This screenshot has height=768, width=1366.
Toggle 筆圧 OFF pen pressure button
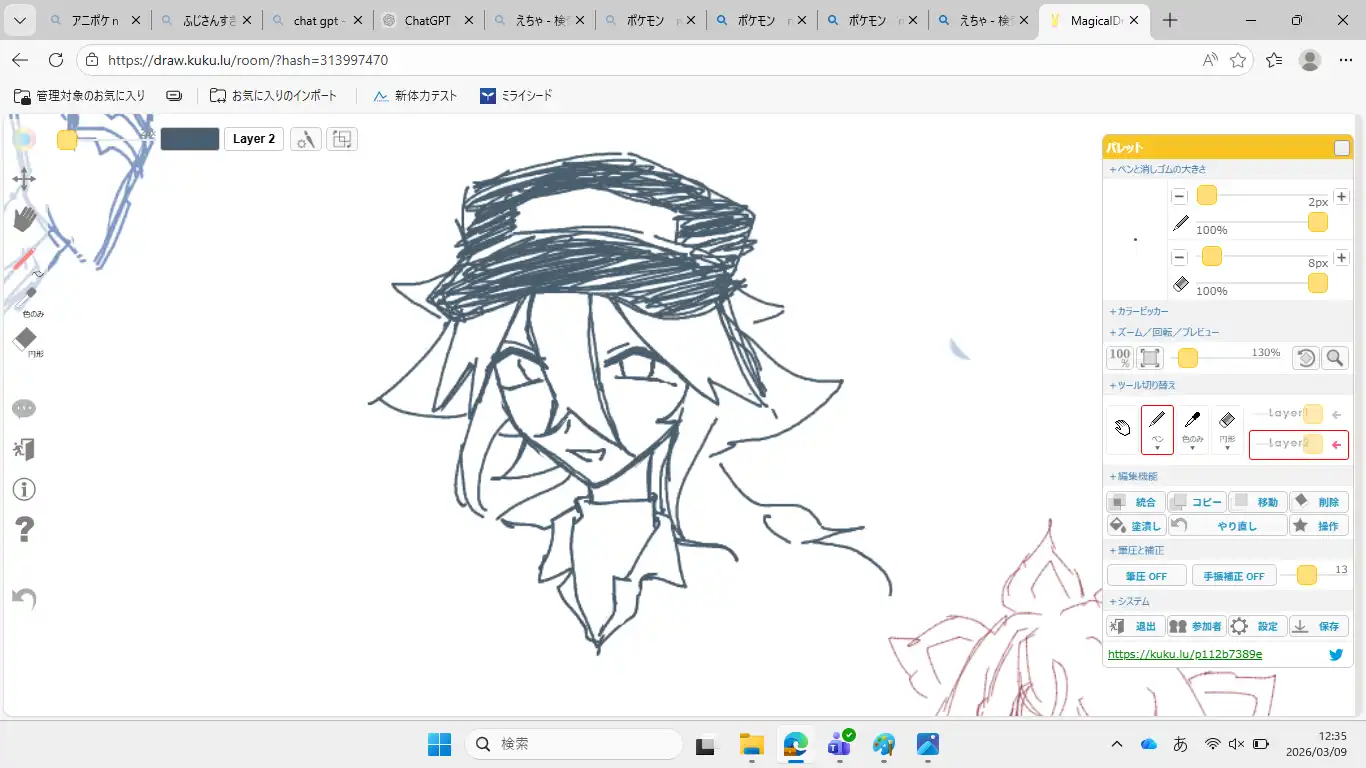point(1146,576)
